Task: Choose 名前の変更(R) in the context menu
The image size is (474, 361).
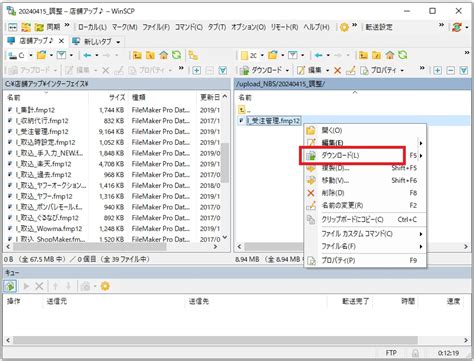Action: [x=365, y=205]
